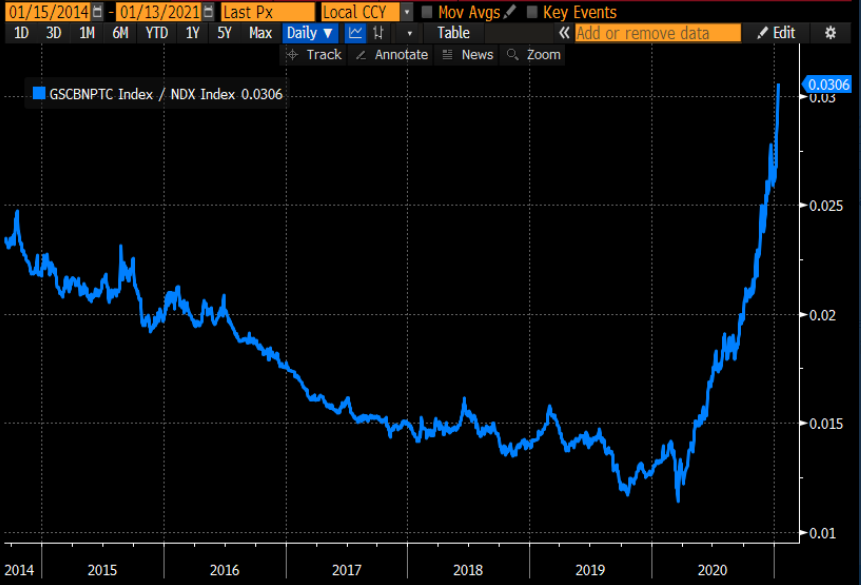The width and height of the screenshot is (861, 585).
Task: Select the 1M range tab
Action: 87,33
